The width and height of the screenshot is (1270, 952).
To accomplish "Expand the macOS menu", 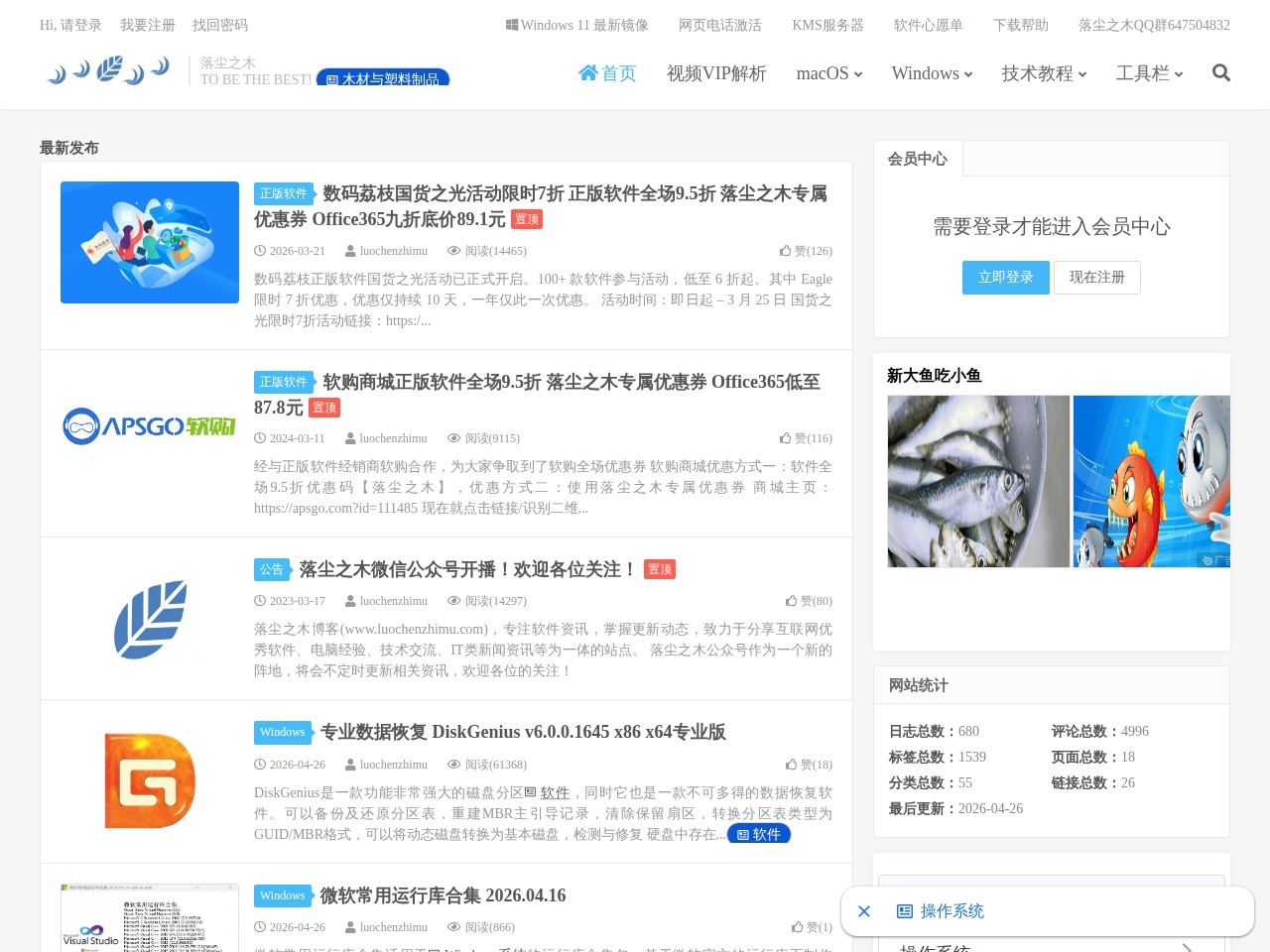I will pos(829,73).
